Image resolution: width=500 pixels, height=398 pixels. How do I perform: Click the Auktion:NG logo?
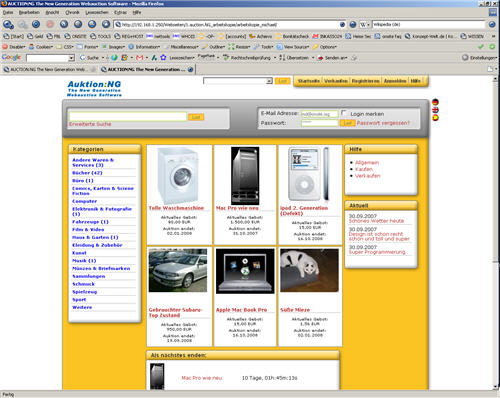tap(94, 88)
